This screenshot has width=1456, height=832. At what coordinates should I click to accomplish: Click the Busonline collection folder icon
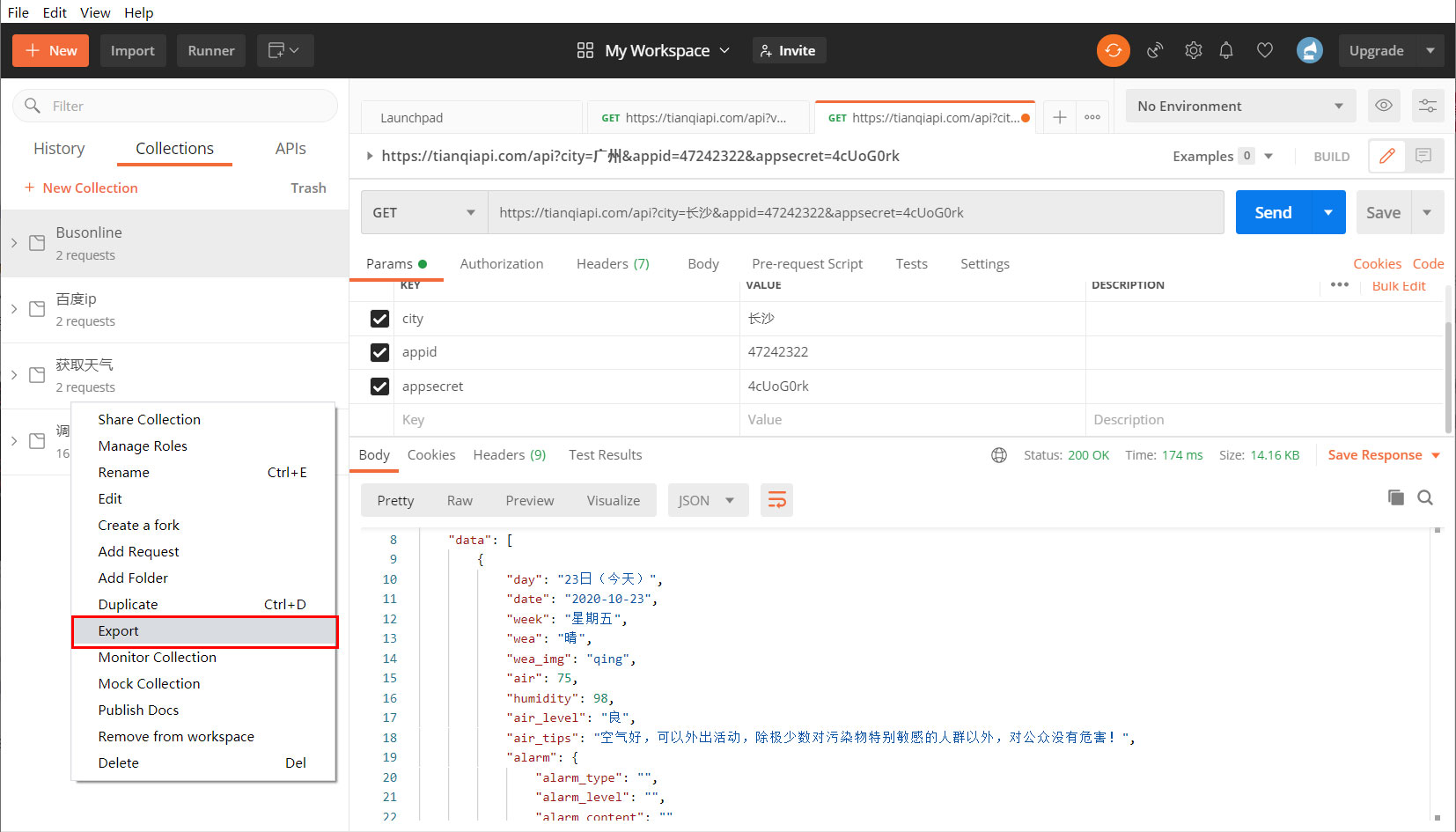pos(37,243)
